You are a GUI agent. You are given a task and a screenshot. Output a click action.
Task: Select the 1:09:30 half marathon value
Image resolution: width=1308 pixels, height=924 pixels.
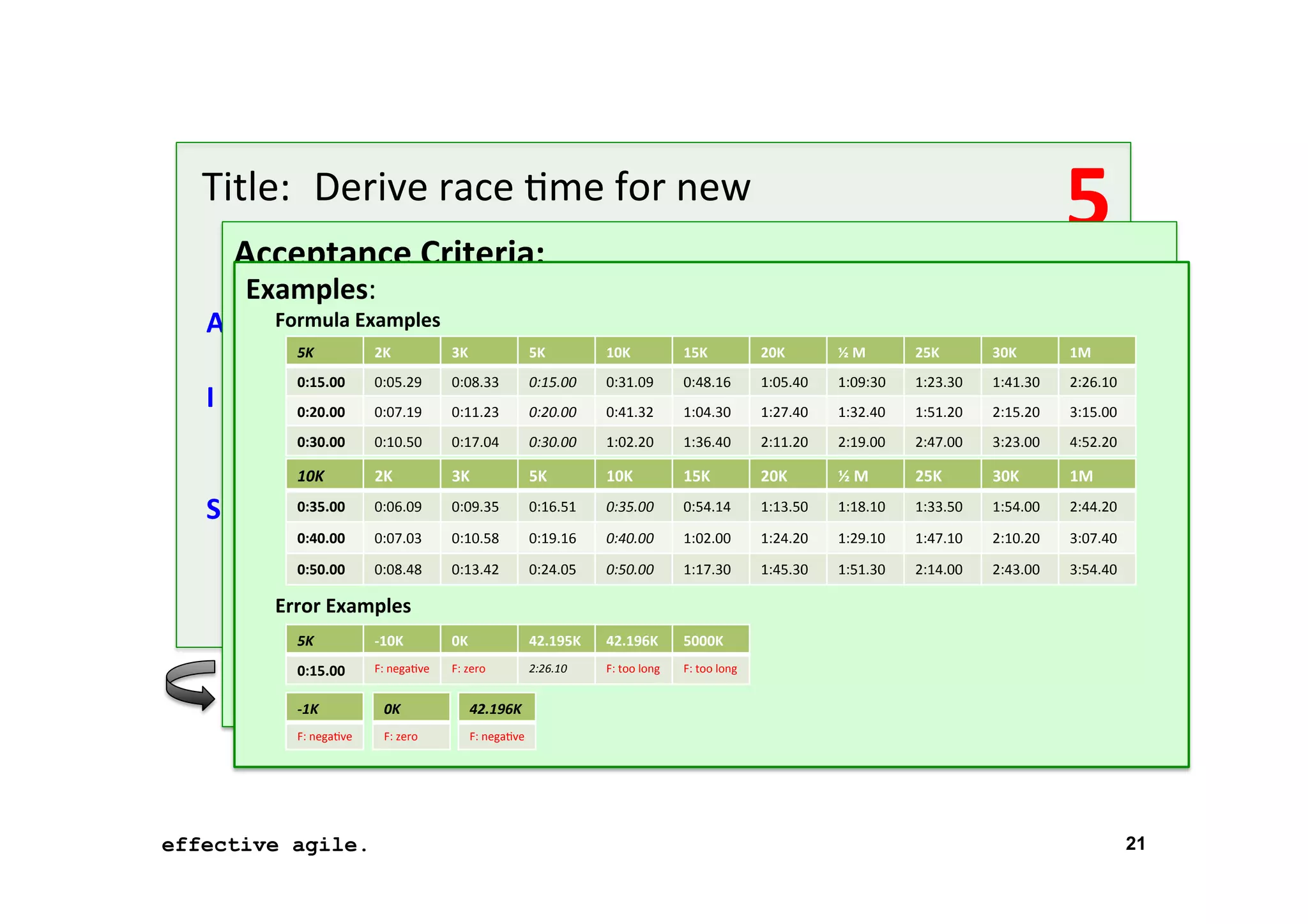point(862,382)
